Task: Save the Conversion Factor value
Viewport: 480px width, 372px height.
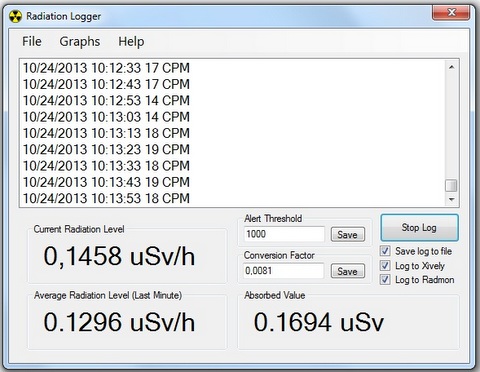Action: click(x=348, y=271)
